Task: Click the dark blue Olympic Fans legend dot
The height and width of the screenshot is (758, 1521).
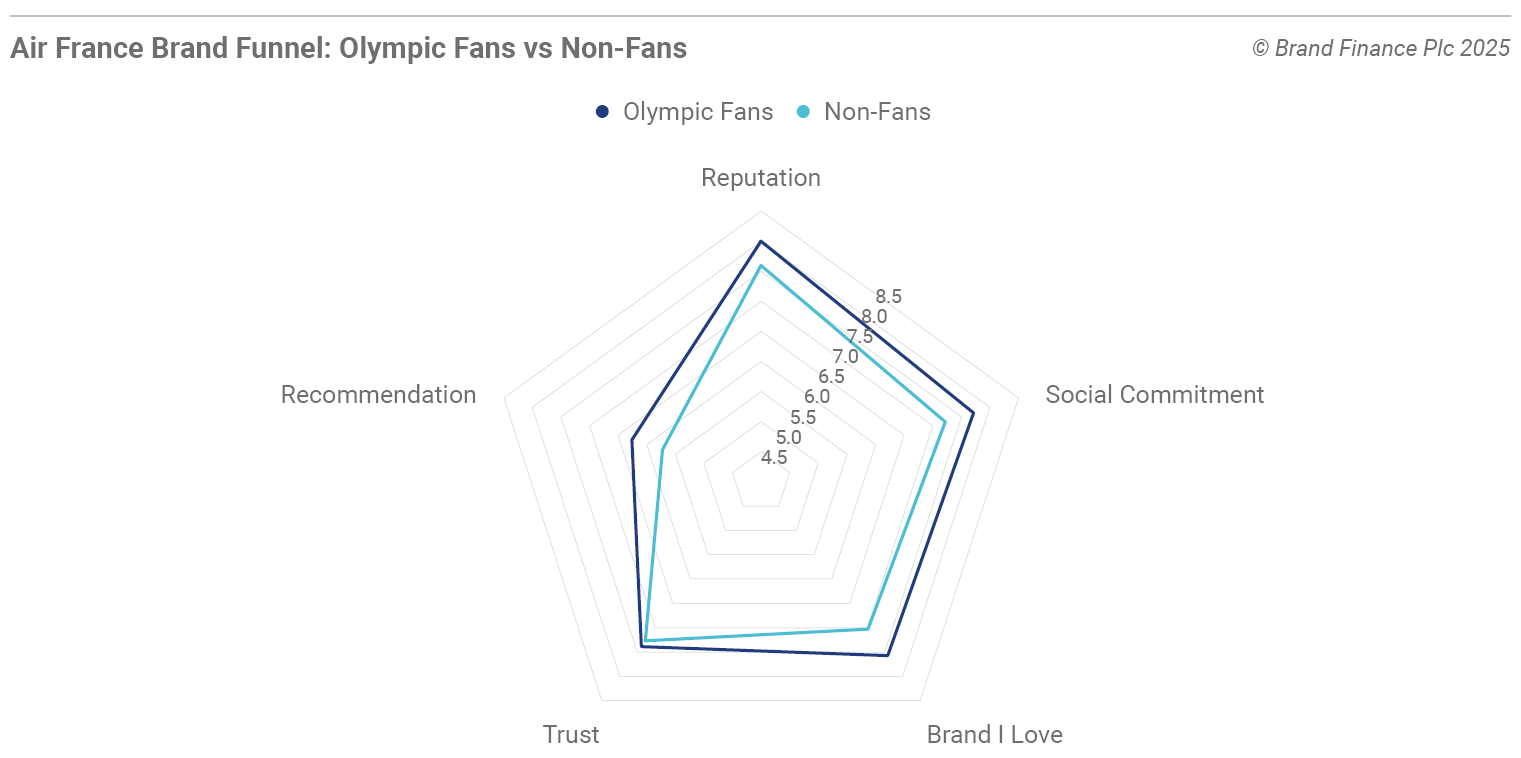Action: (602, 112)
